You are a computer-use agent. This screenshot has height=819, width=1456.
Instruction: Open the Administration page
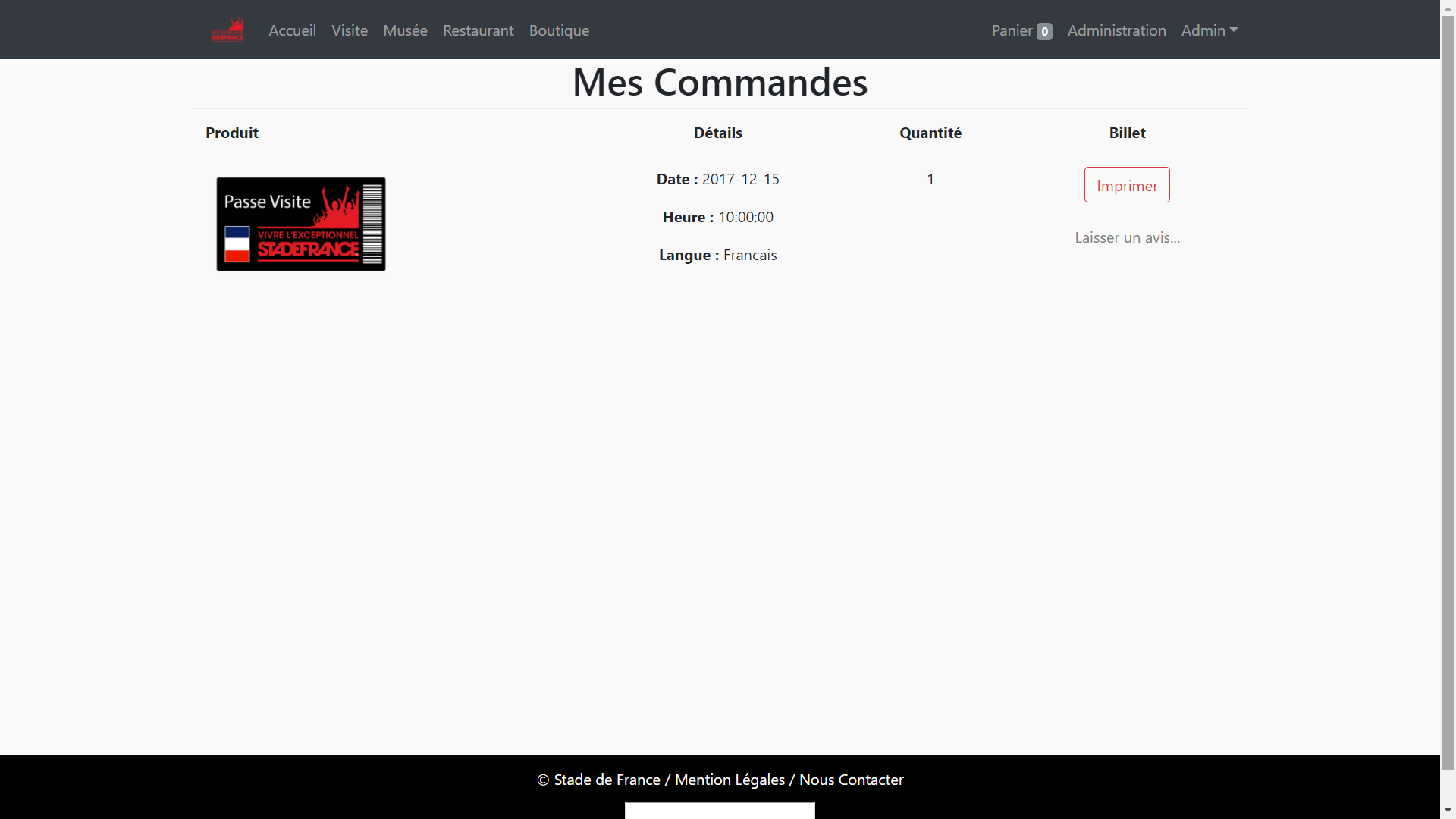[1116, 30]
